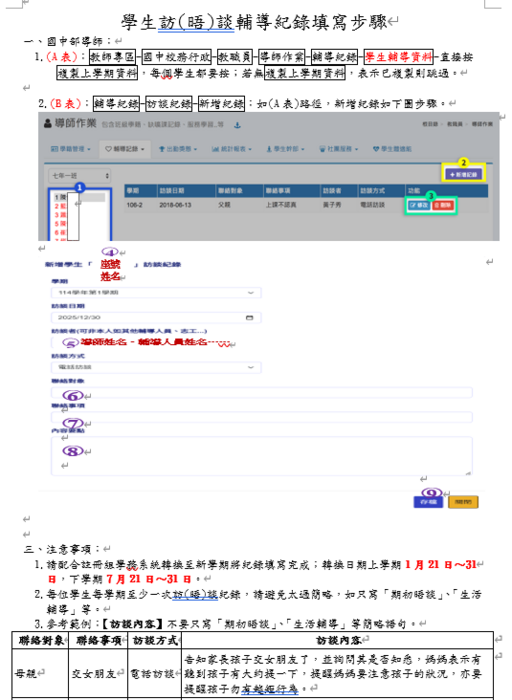Click the 2025/12/30 date input field
The height and width of the screenshot is (700, 512).
156,317
